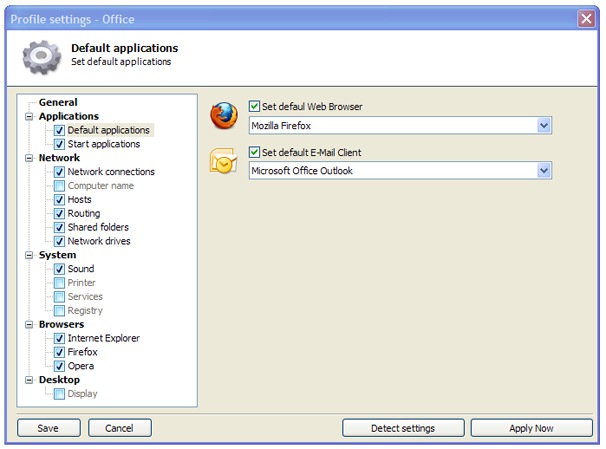Collapse the Applications tree section
Viewport: 606px width, 449px height.
tap(29, 117)
